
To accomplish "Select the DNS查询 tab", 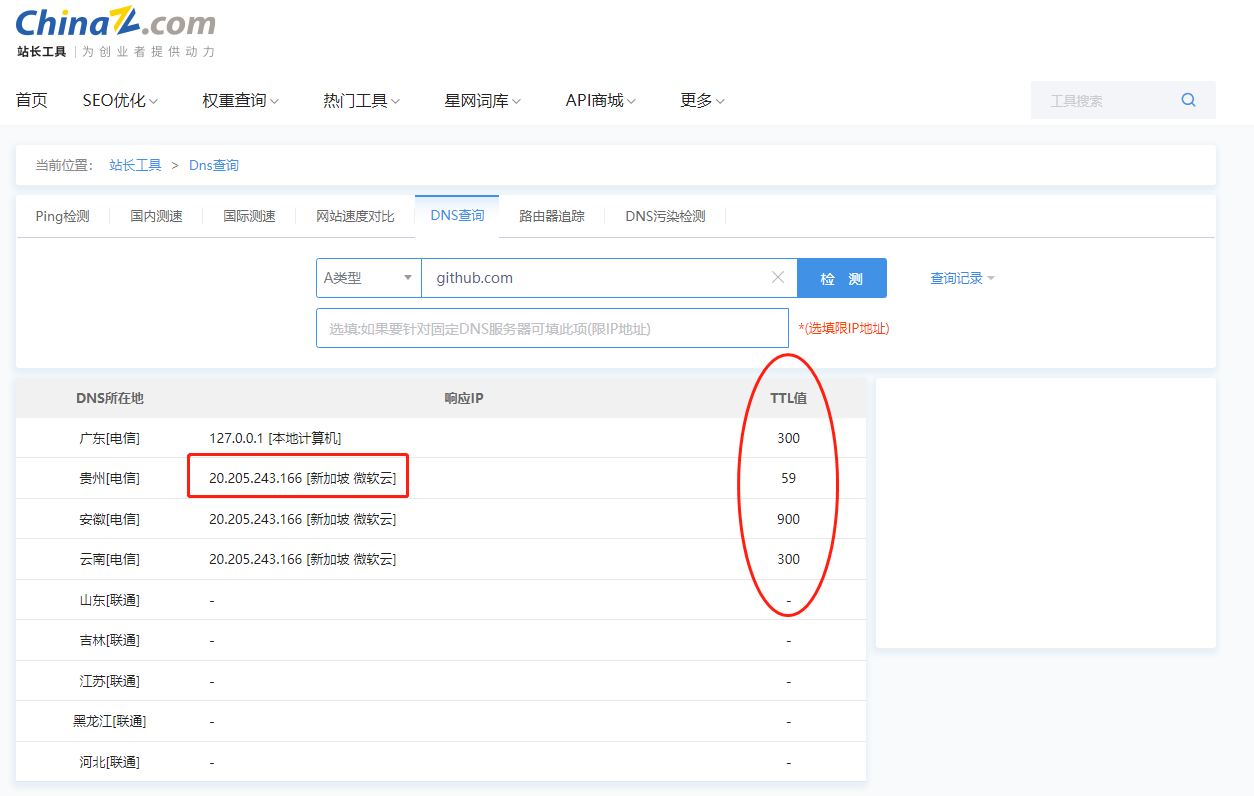I will [x=457, y=216].
